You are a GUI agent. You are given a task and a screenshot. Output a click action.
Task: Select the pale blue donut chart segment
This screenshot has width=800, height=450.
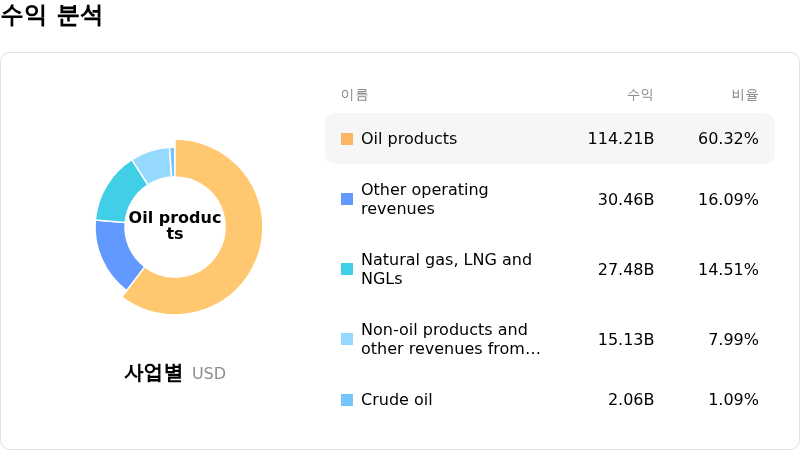click(152, 163)
